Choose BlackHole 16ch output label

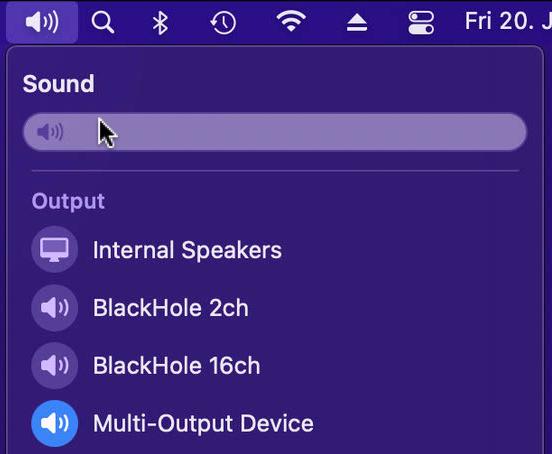(x=176, y=366)
